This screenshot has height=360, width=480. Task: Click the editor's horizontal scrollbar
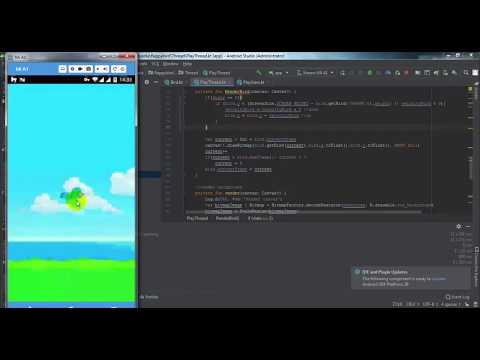click(x=303, y=212)
